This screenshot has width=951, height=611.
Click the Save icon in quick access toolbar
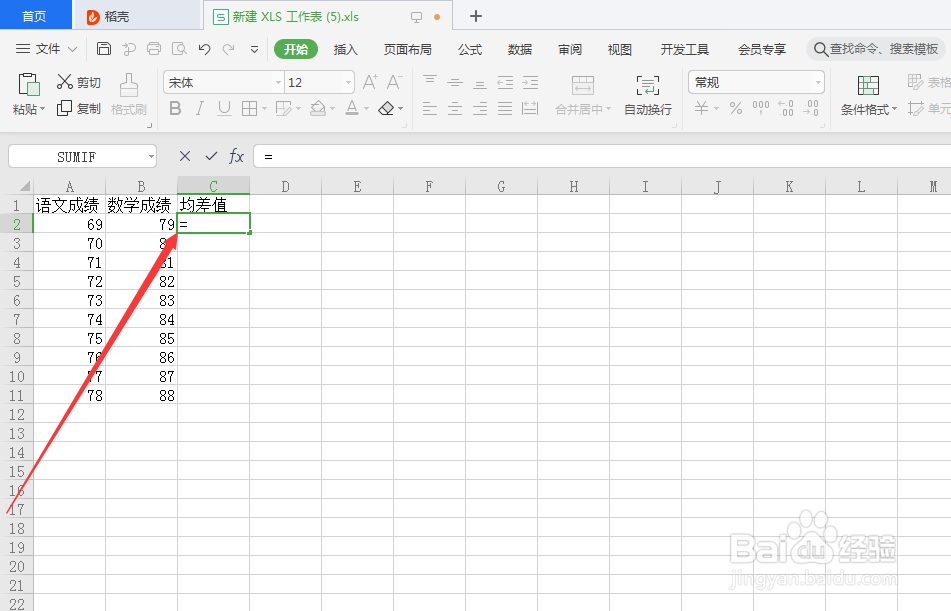tap(104, 49)
